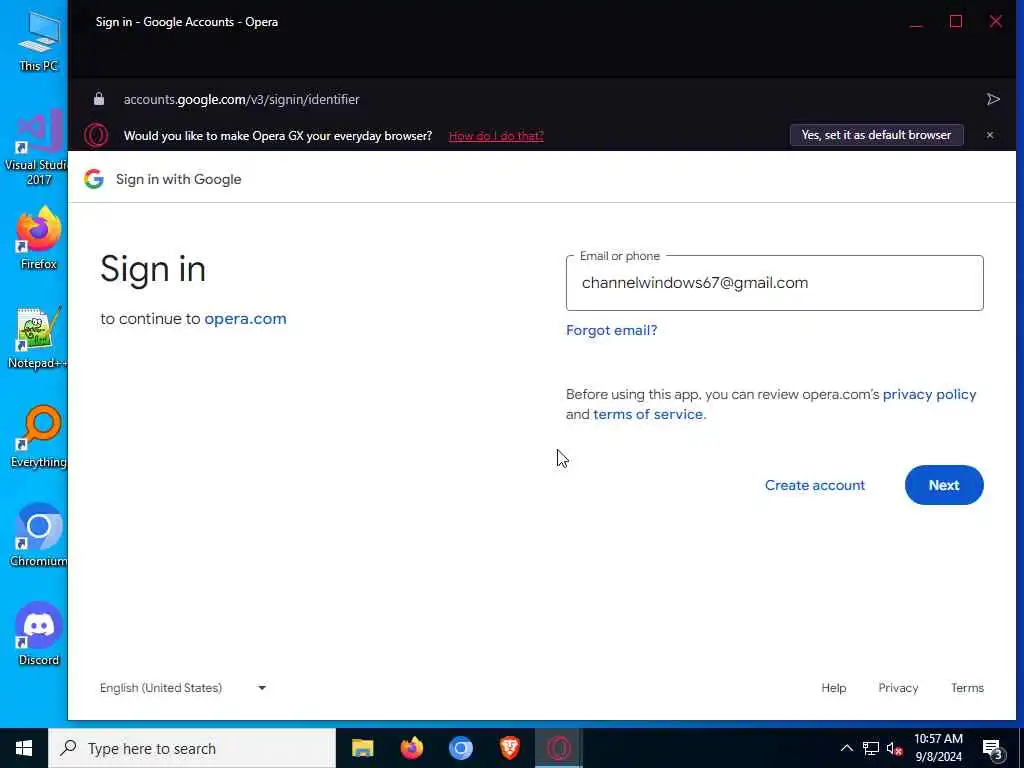Viewport: 1024px width, 768px height.
Task: Open the terms of service link
Action: (649, 414)
